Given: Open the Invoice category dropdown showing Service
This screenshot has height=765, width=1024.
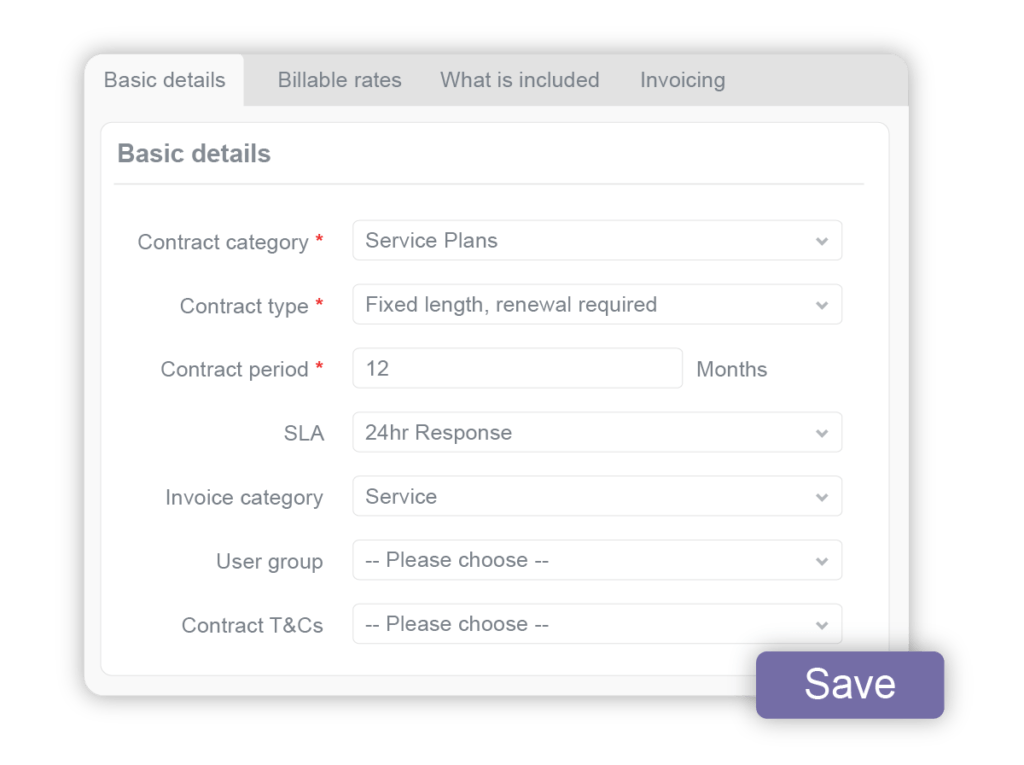Looking at the screenshot, I should point(597,496).
